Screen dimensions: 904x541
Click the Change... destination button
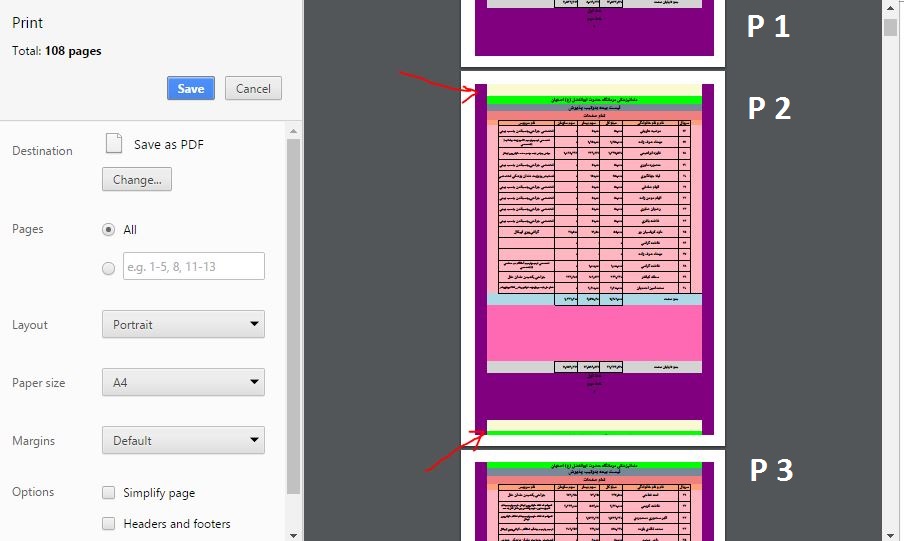tap(137, 179)
